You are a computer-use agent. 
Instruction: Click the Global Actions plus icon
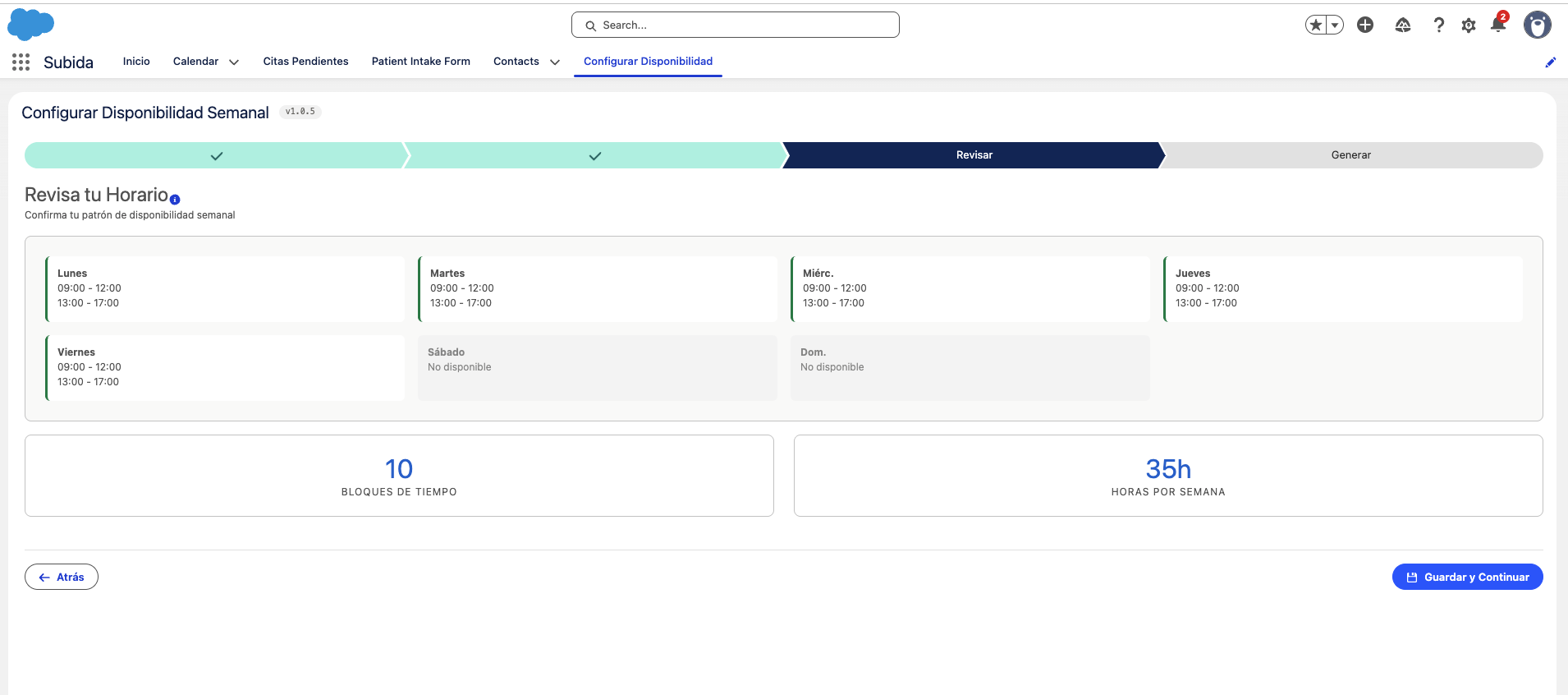pyautogui.click(x=1365, y=25)
